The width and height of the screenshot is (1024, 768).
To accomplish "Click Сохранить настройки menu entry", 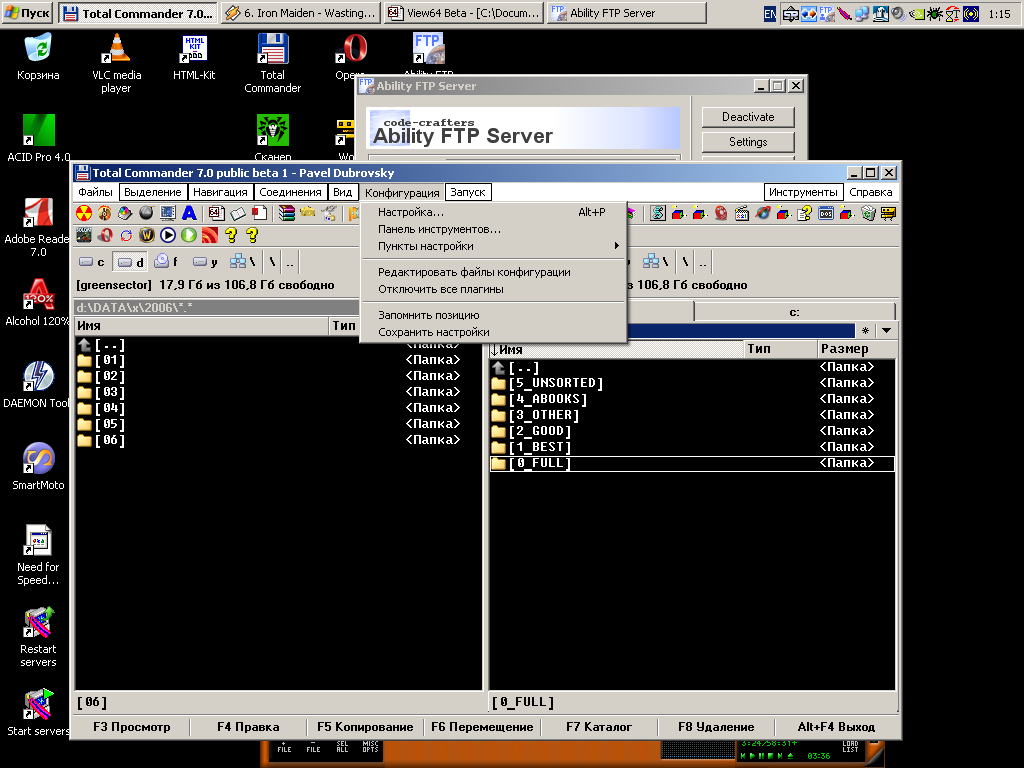I will pos(493,332).
